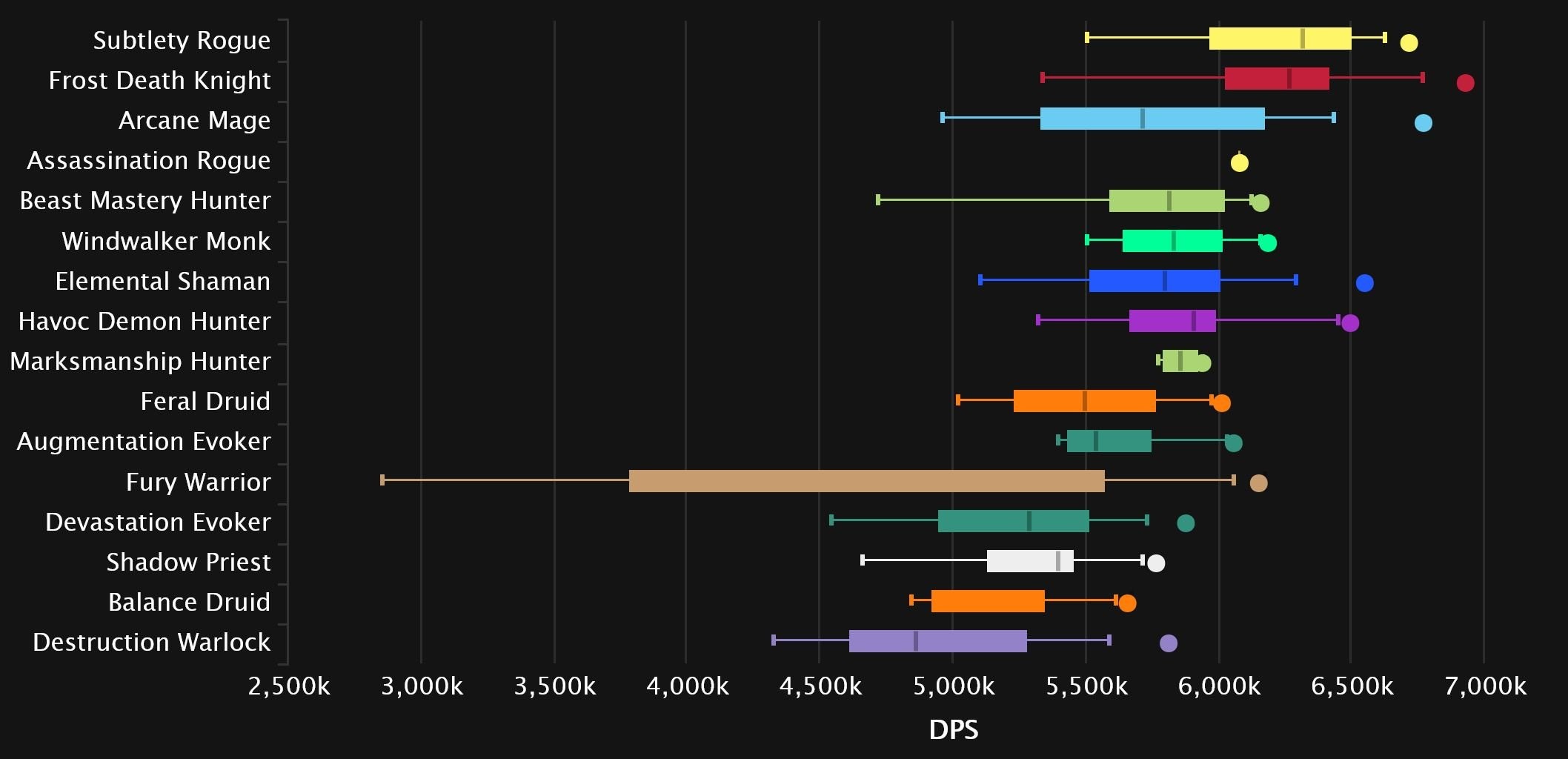Click Fury Warrior's left whisker end cap
This screenshot has width=1568, height=759.
(382, 480)
